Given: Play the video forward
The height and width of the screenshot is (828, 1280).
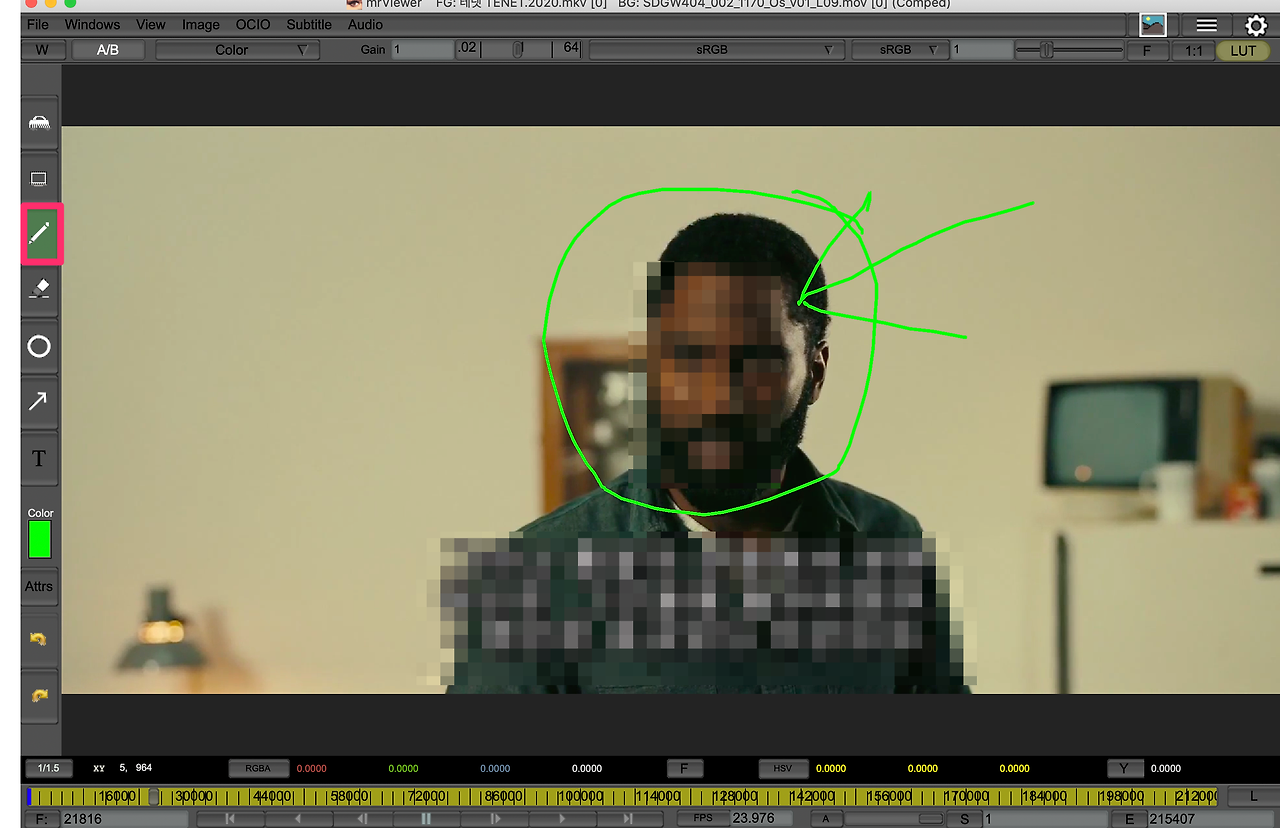Looking at the screenshot, I should [x=561, y=819].
